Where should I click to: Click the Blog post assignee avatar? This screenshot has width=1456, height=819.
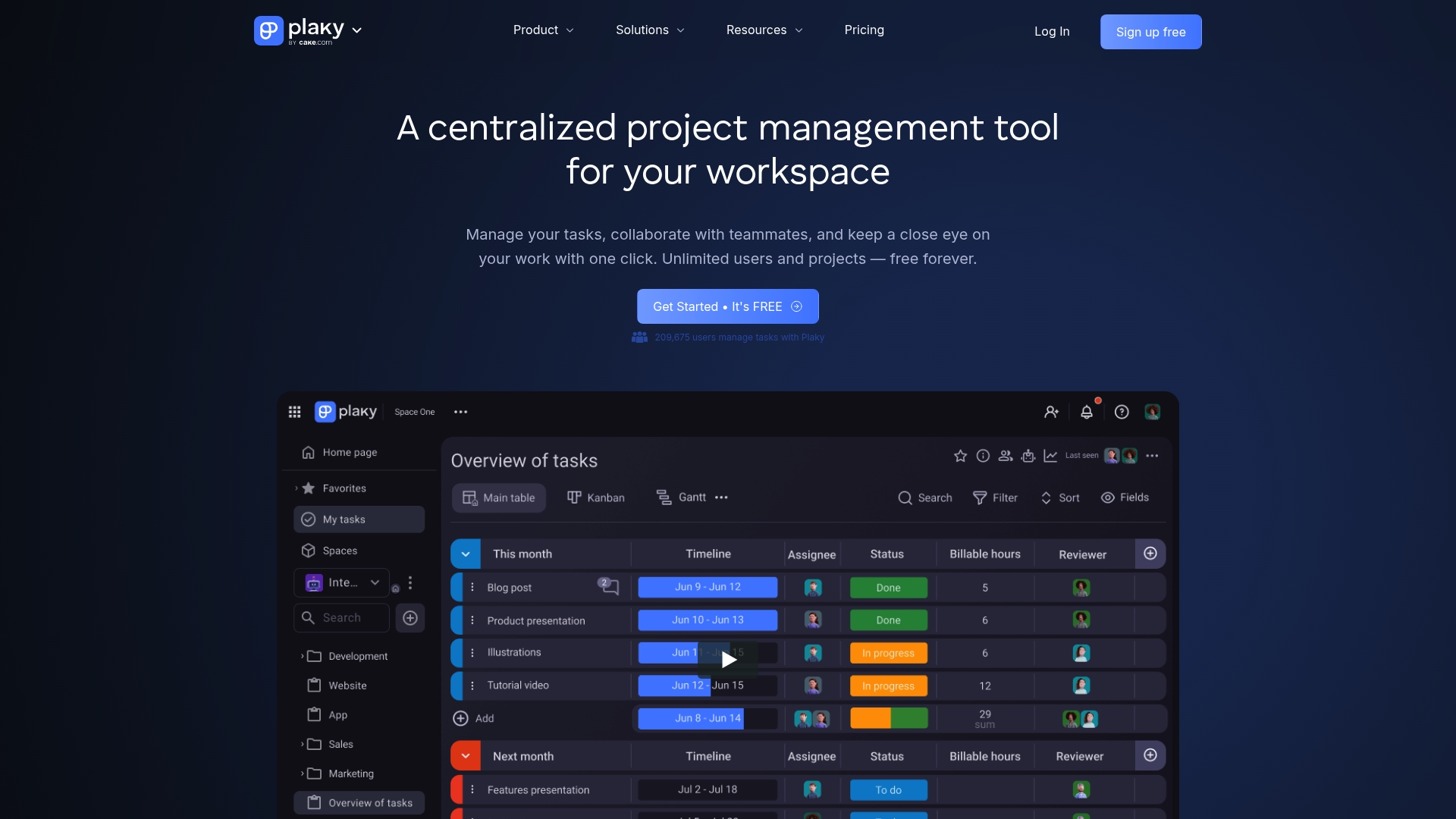pyautogui.click(x=813, y=588)
